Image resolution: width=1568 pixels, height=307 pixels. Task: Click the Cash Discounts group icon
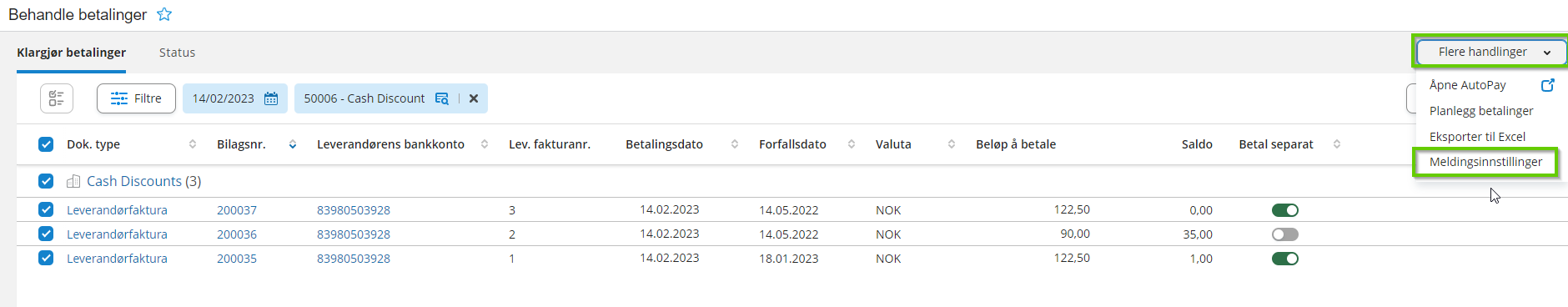(73, 181)
